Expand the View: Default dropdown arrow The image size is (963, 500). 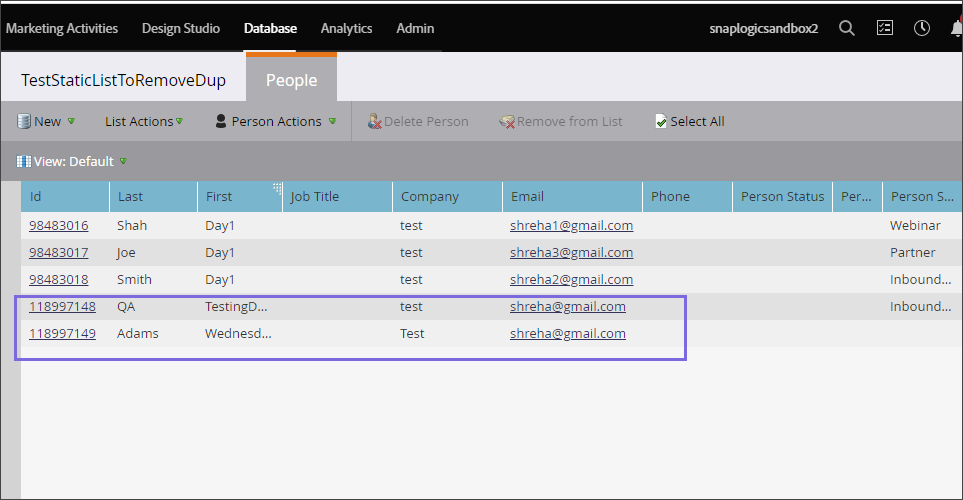123,161
